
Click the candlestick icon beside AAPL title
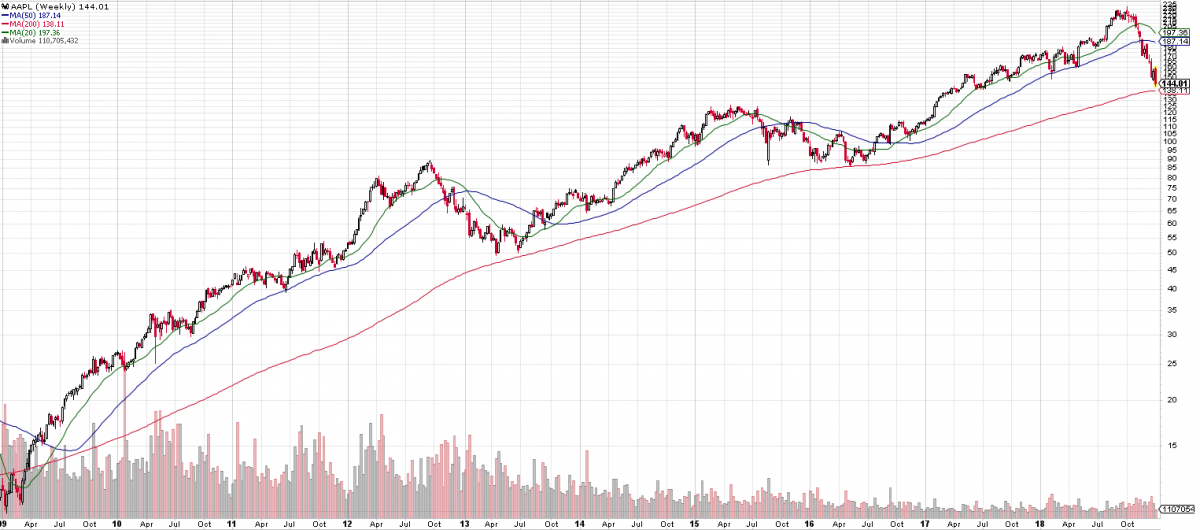[x=5, y=7]
